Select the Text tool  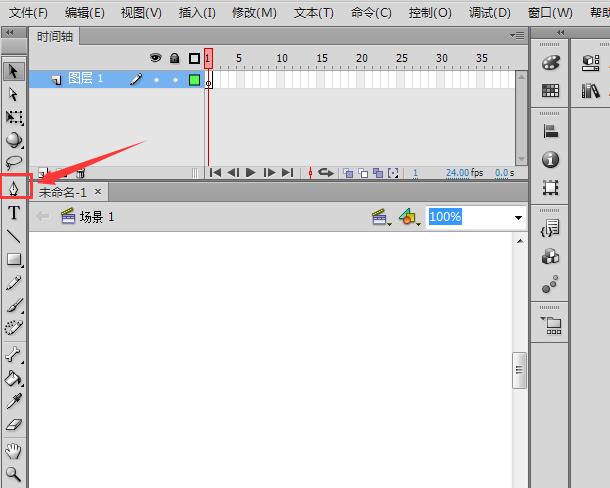pos(14,212)
